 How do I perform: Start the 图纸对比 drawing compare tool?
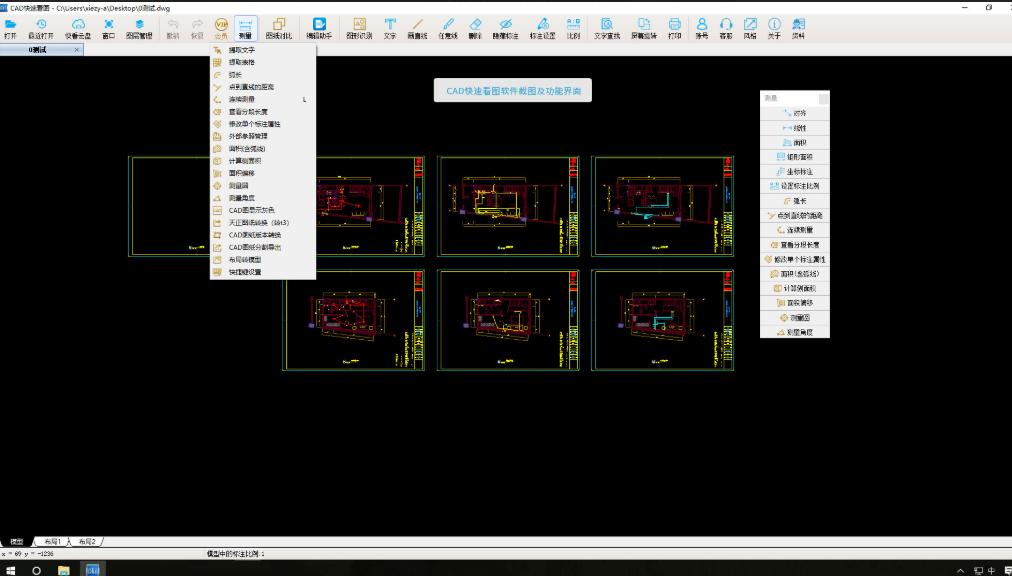279,27
